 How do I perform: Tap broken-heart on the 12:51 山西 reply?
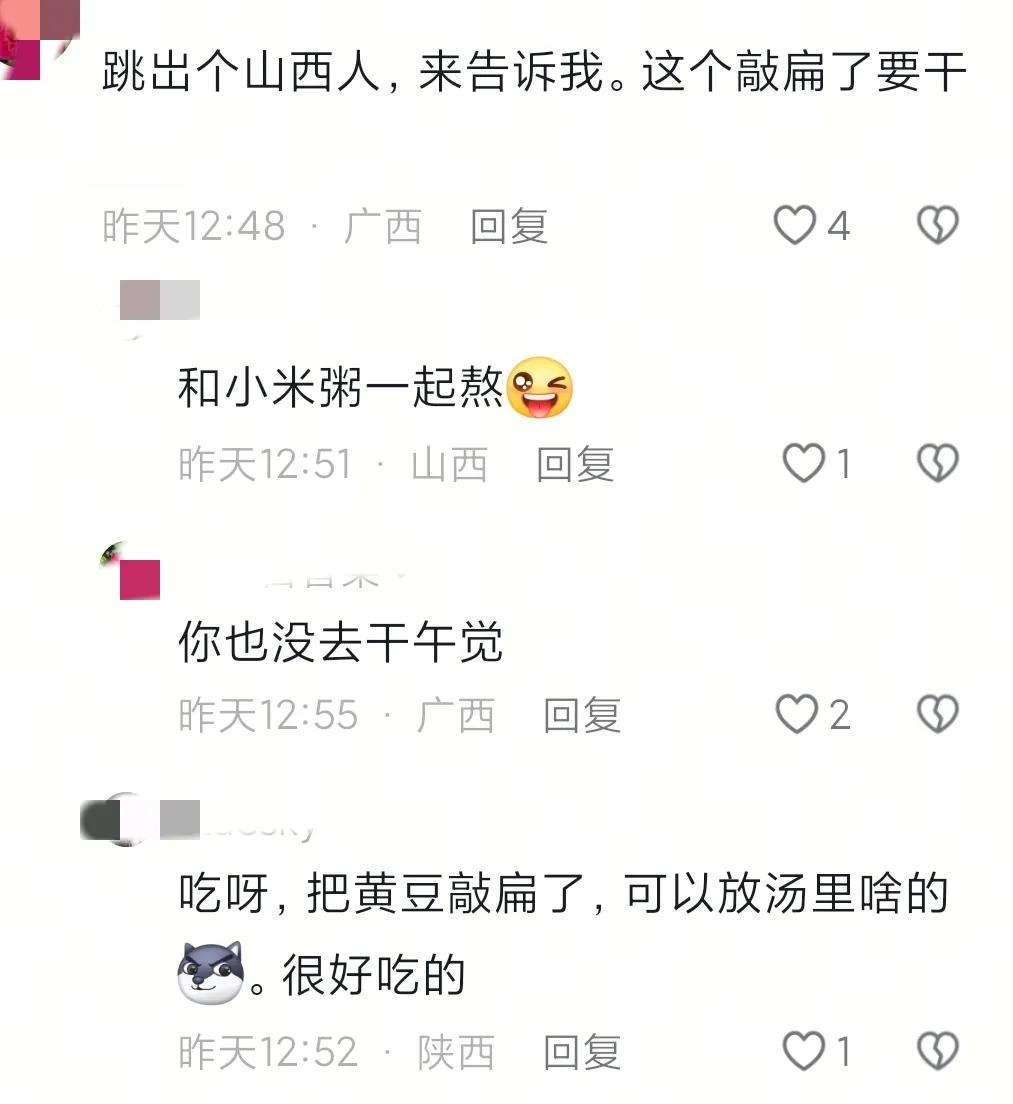(938, 463)
